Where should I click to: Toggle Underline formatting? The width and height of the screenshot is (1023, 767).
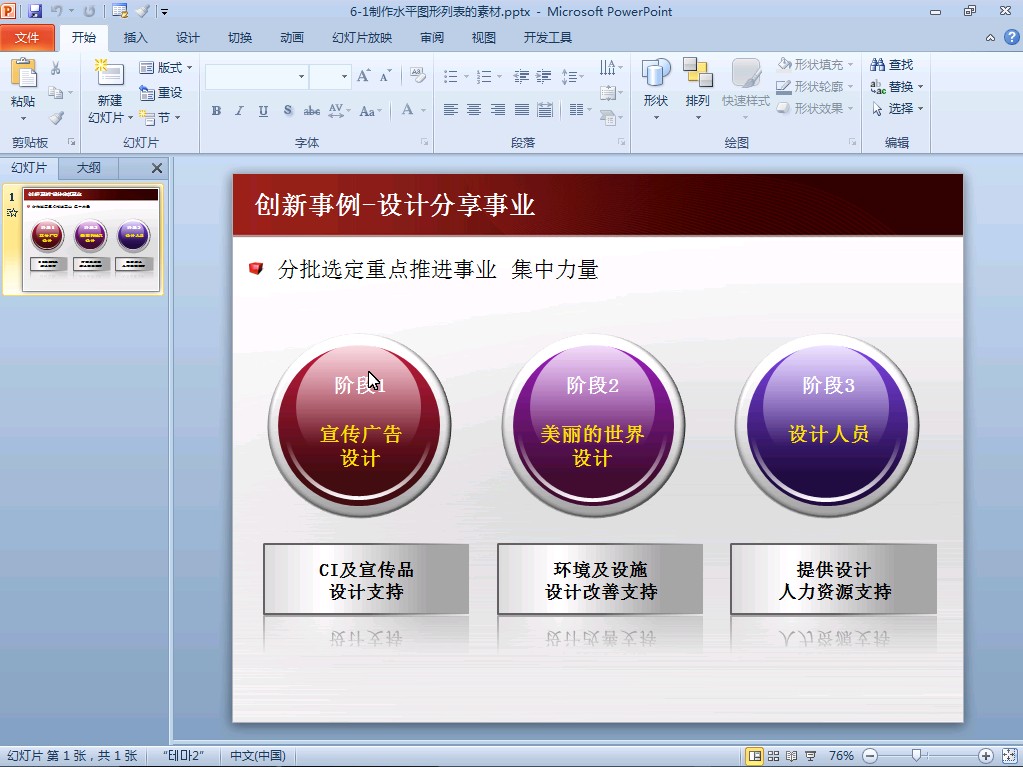263,111
